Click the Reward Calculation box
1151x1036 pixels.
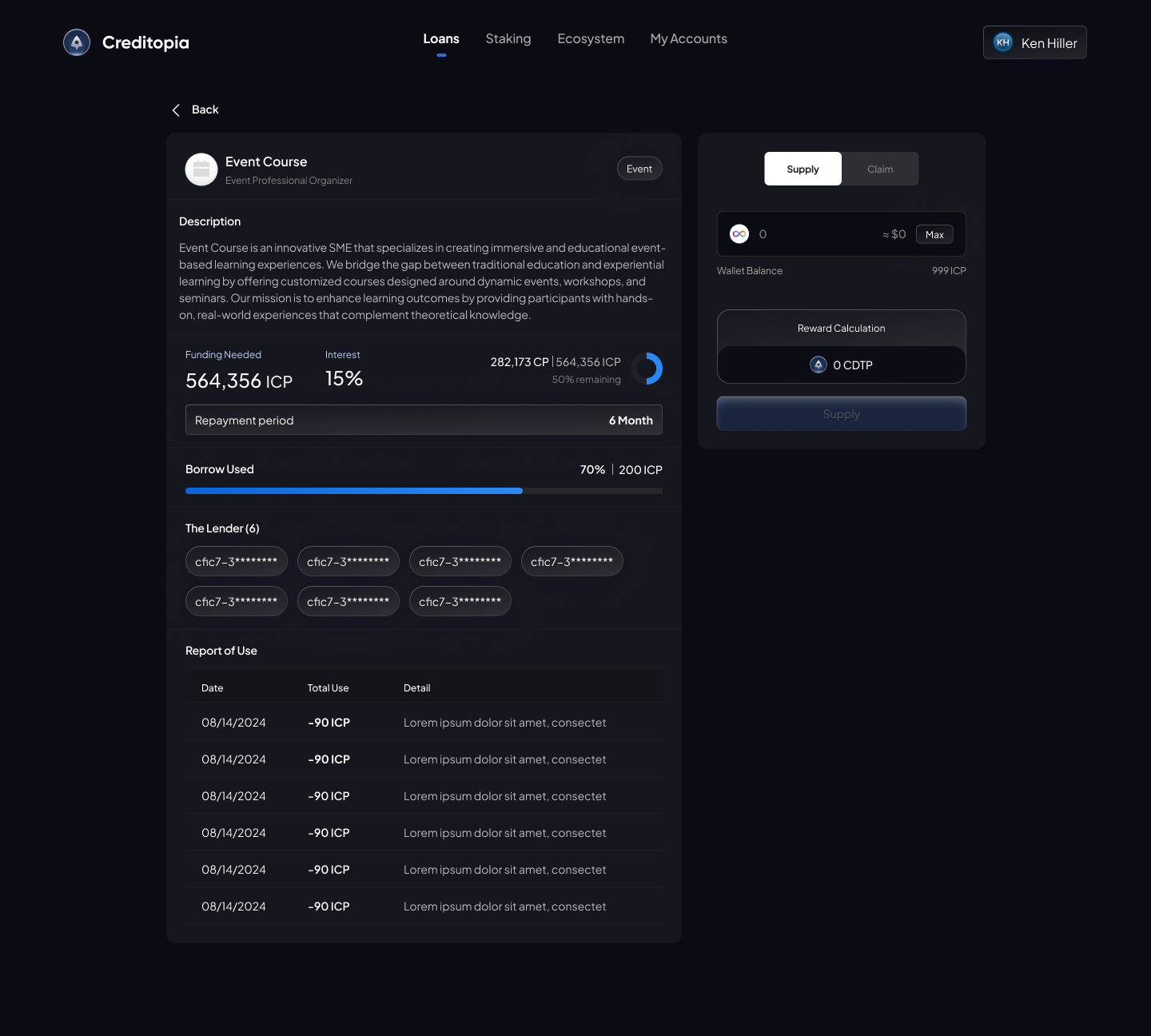pos(842,346)
